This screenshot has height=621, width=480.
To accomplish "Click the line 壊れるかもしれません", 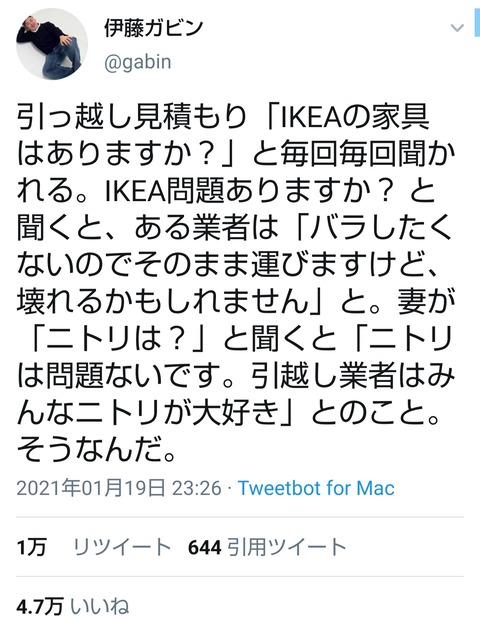I will click(162, 303).
